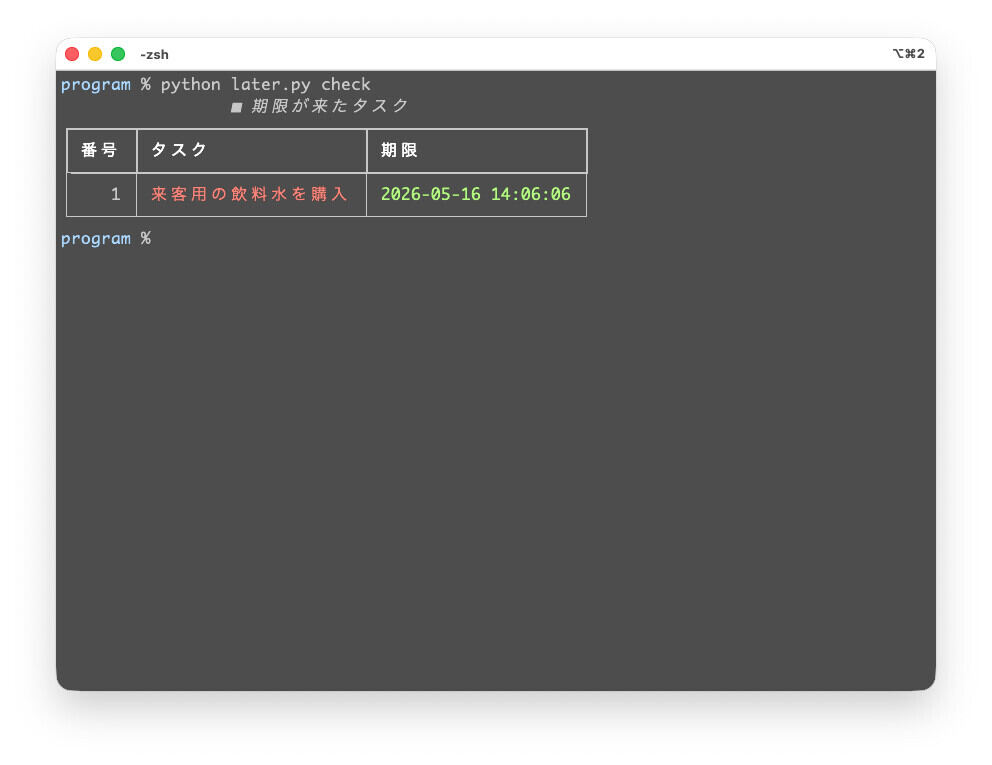Minimize the terminal with yellow button

click(x=95, y=54)
